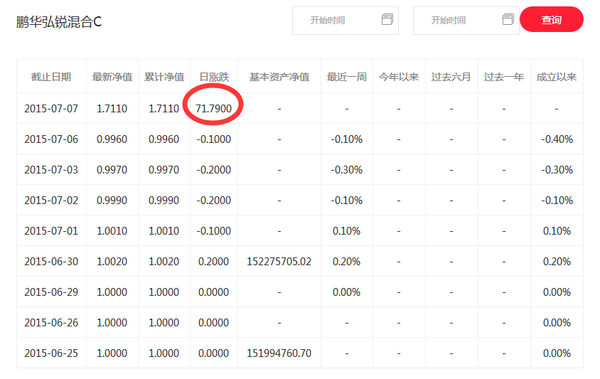Select daily change -0.1000 for 2015-07-06
Viewport: 600px width, 379px height.
point(214,139)
